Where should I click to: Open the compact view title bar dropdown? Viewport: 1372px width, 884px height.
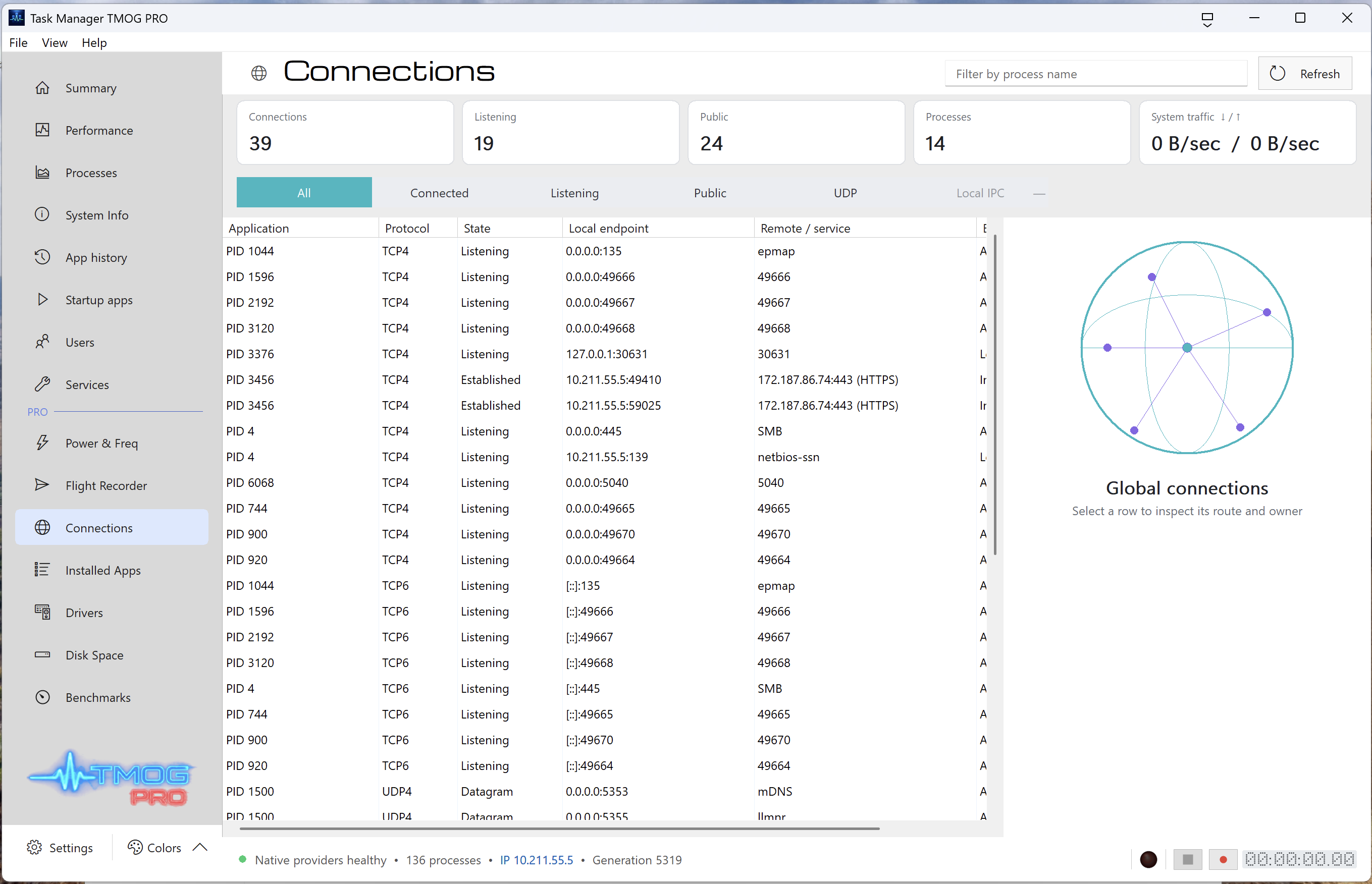(x=1207, y=20)
